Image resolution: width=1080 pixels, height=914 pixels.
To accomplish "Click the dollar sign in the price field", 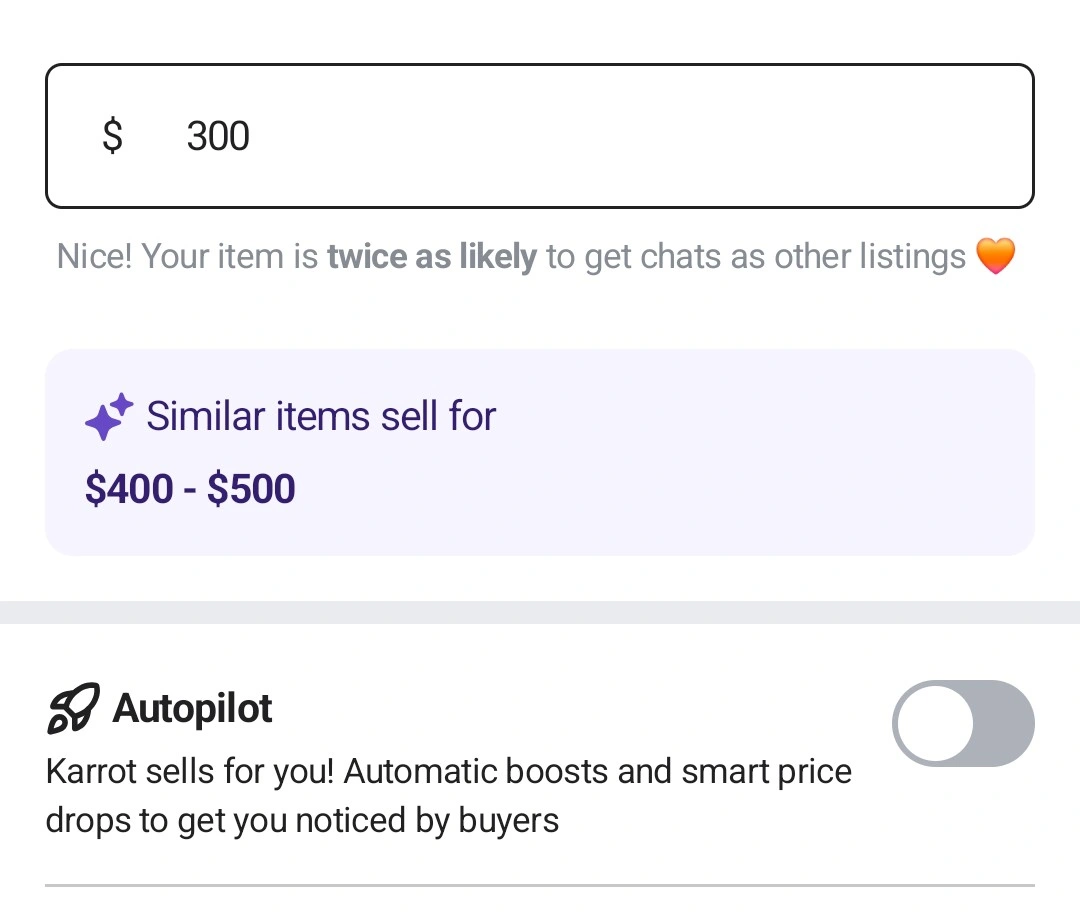I will pos(112,136).
